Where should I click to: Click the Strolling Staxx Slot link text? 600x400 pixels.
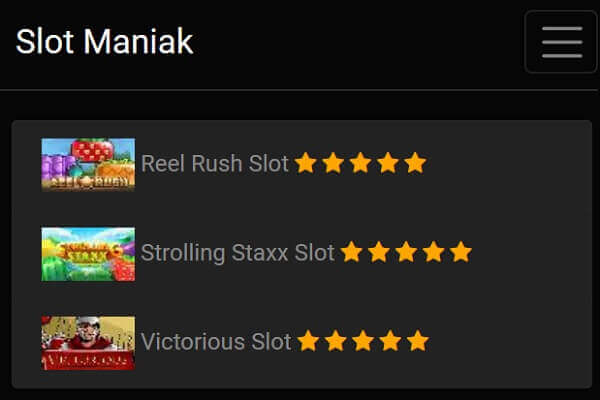pyautogui.click(x=238, y=253)
